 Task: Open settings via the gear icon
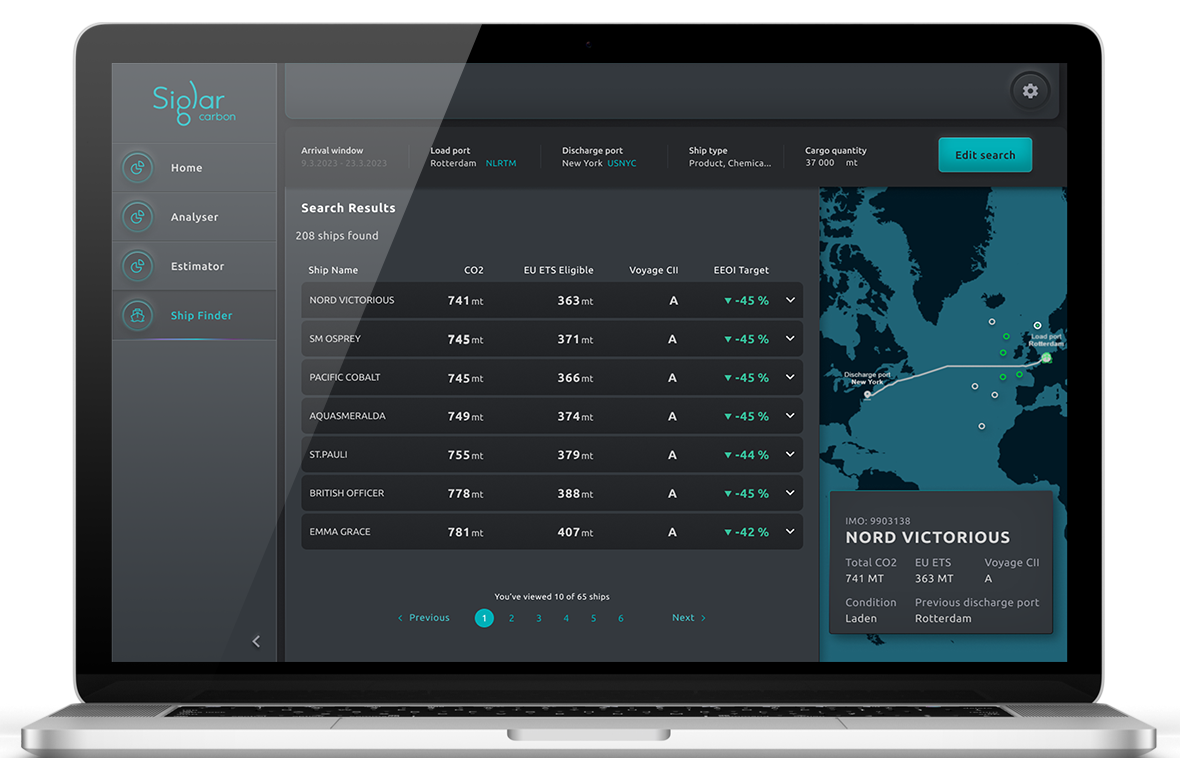[1031, 91]
